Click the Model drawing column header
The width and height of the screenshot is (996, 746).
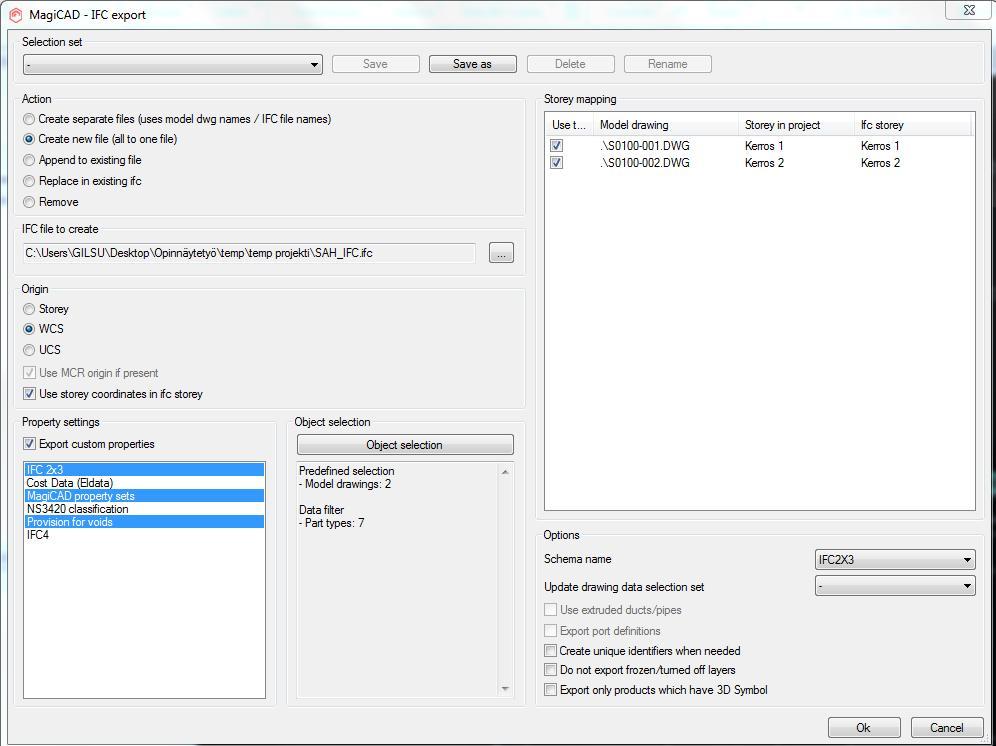(666, 125)
